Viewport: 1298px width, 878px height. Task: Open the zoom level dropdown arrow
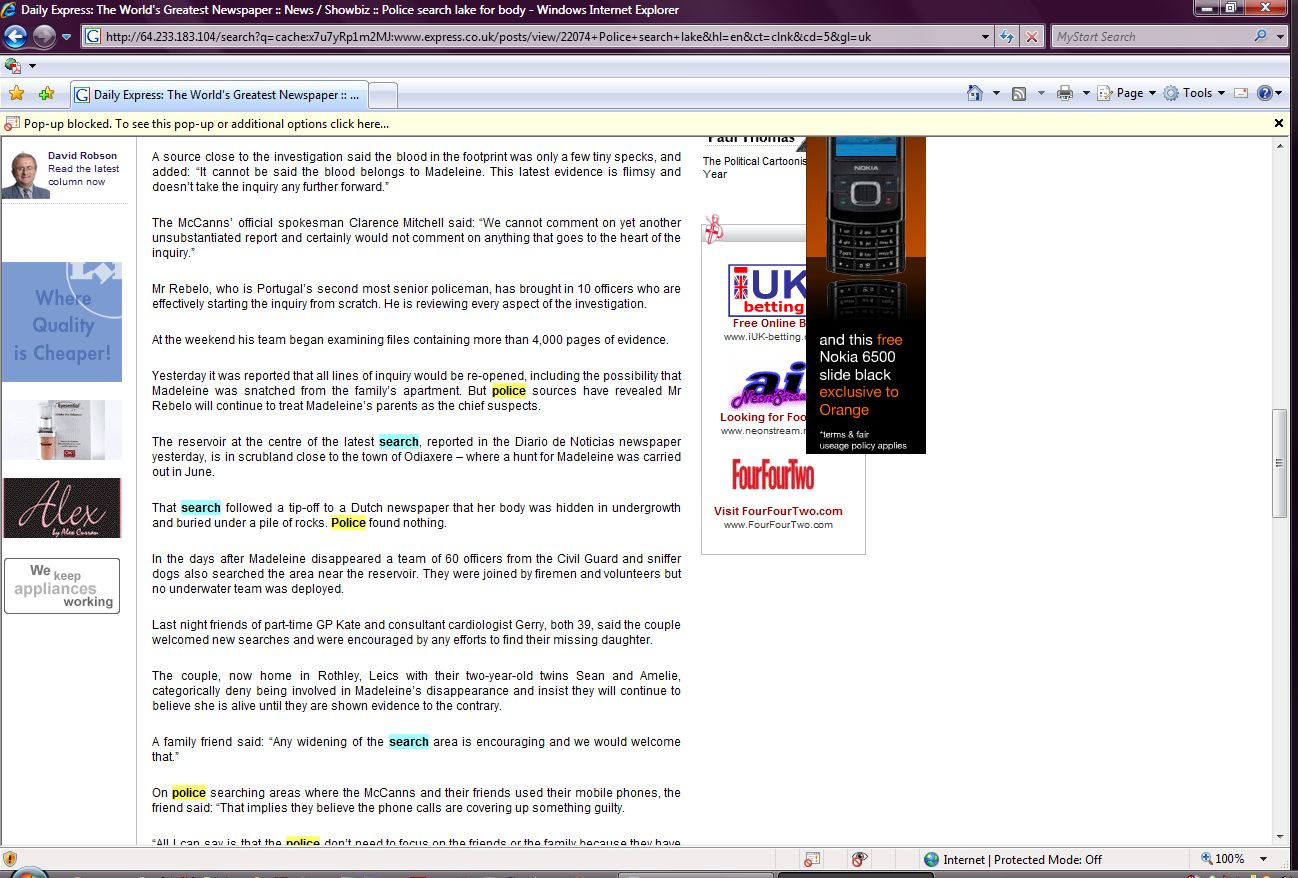pyautogui.click(x=1264, y=859)
